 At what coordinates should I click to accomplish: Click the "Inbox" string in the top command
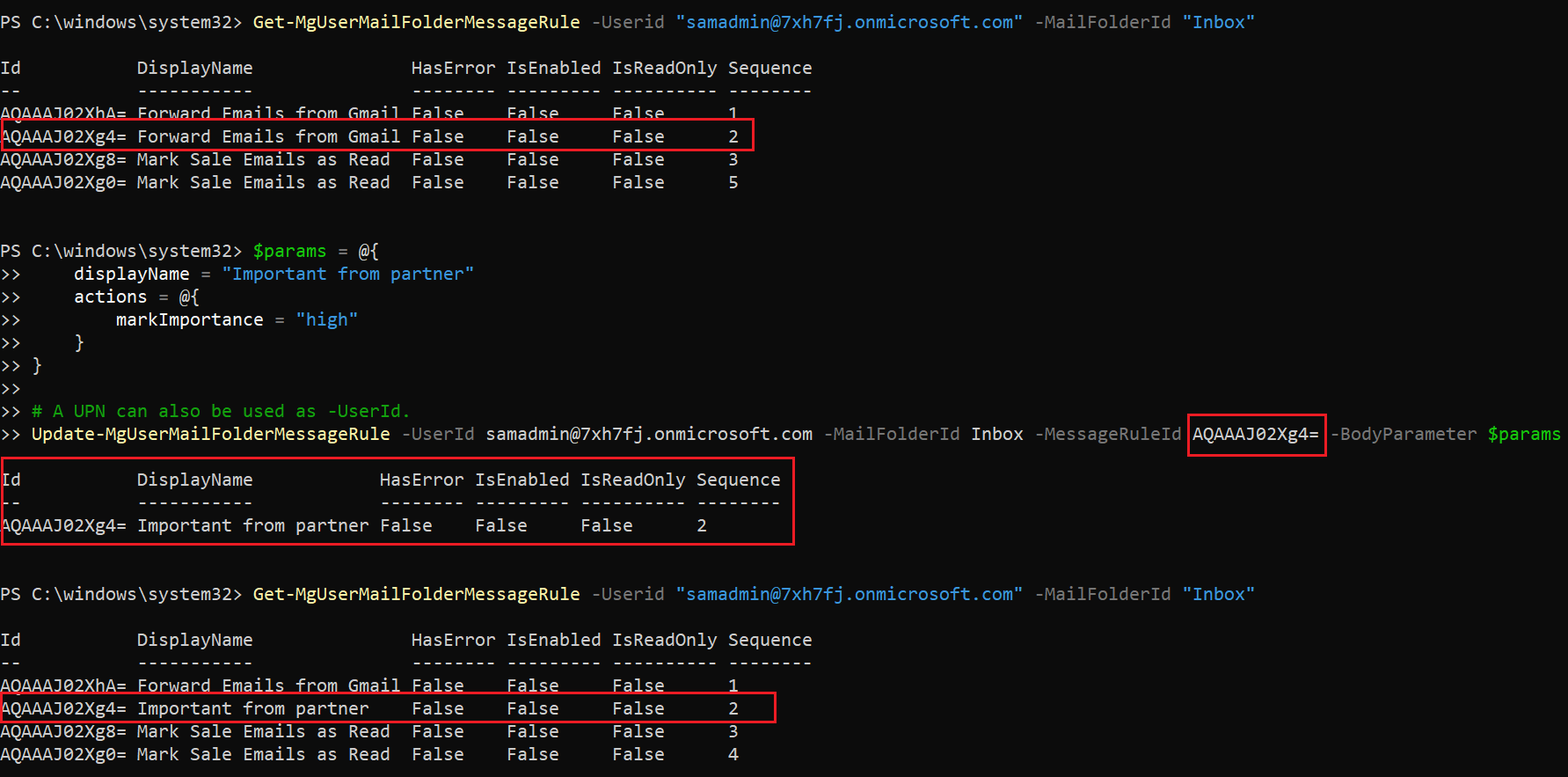point(1218,23)
